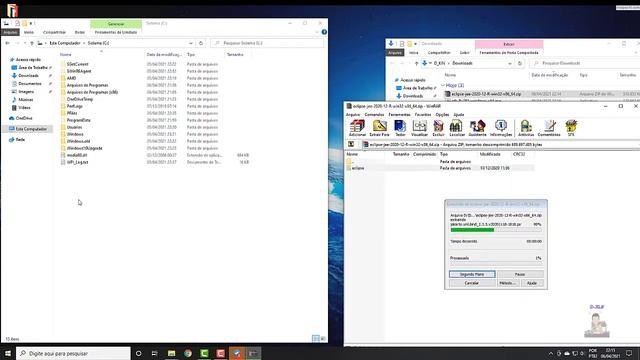Click Pausa button in extraction dialog
The image size is (640, 360).
tap(520, 274)
